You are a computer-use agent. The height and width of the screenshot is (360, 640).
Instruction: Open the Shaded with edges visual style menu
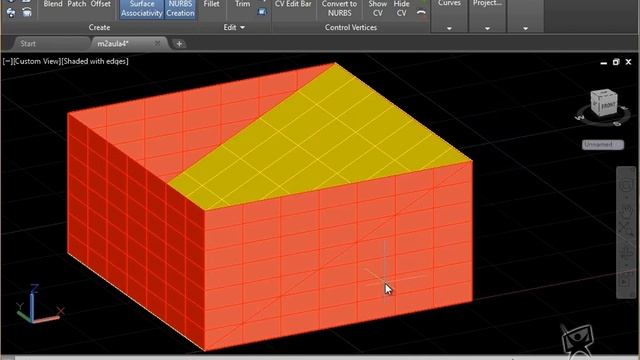coord(95,61)
